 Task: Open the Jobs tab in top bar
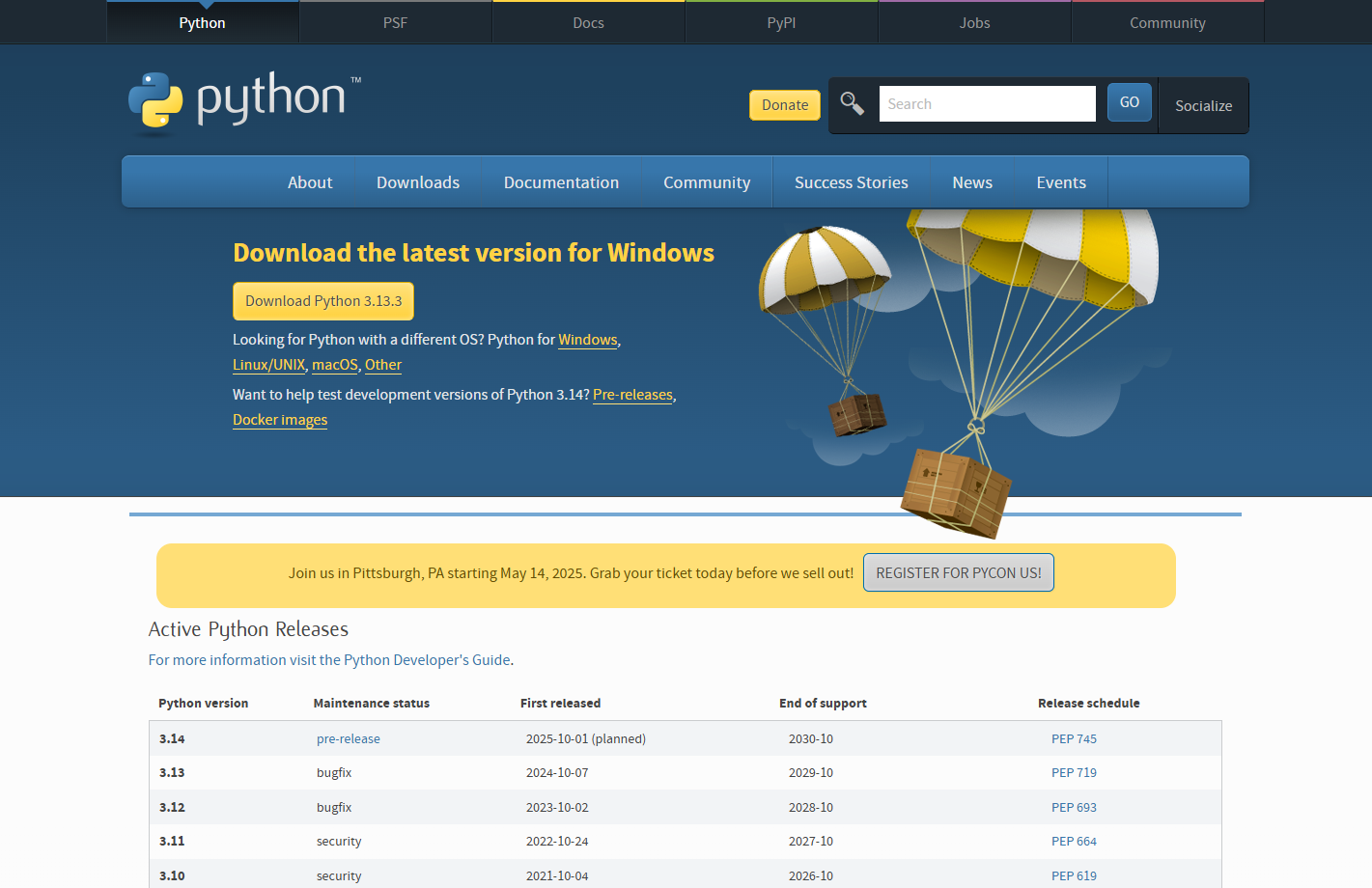pyautogui.click(x=974, y=22)
